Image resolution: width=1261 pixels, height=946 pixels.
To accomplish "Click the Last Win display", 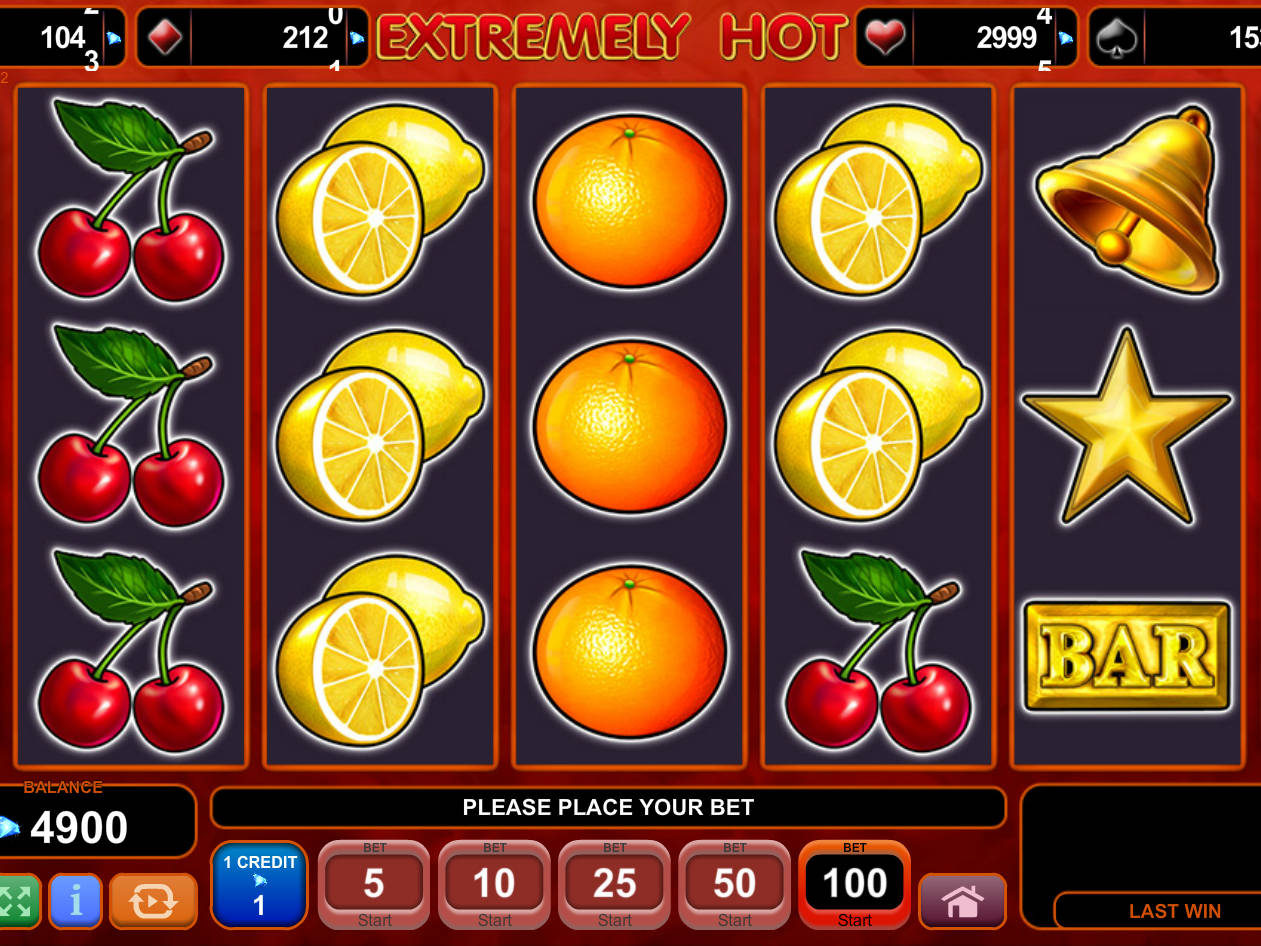I will (1175, 911).
